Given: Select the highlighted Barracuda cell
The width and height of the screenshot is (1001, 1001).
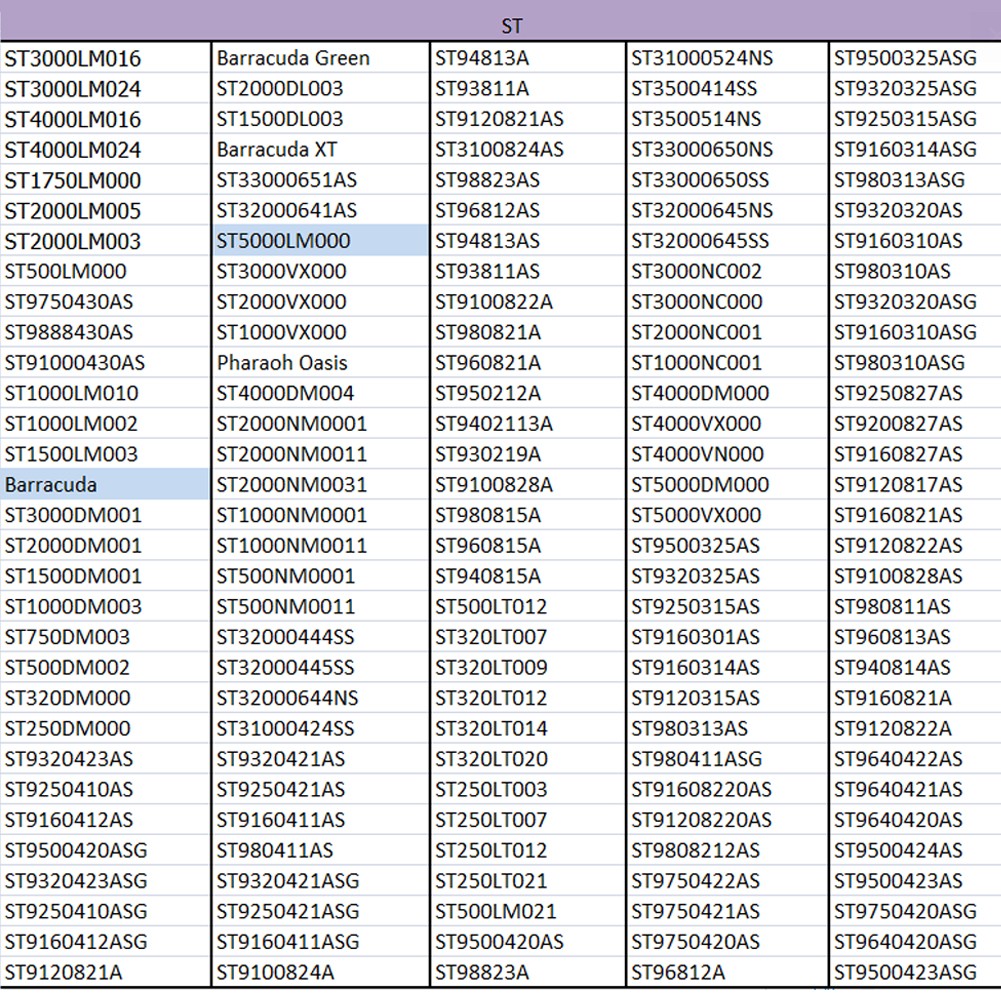Looking at the screenshot, I should coord(105,485).
